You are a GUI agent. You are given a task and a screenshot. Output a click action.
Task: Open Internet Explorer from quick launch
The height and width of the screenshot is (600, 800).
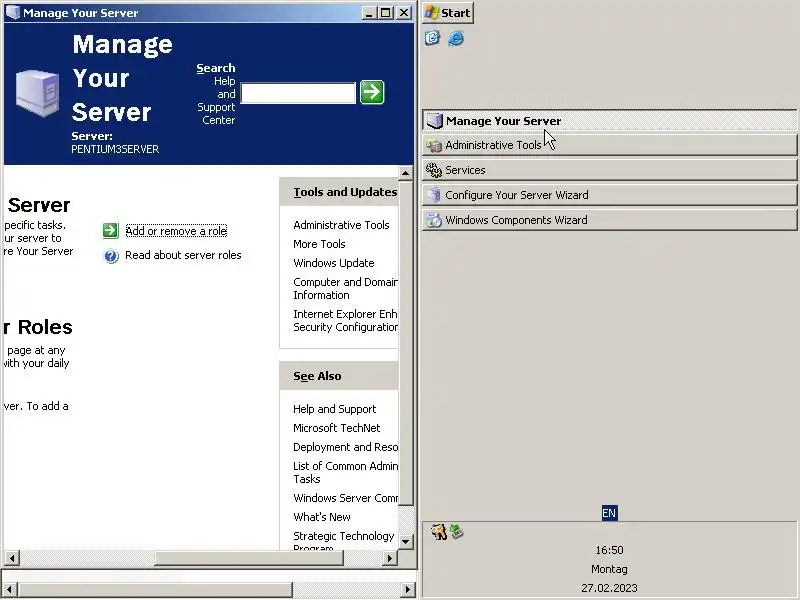pos(456,38)
